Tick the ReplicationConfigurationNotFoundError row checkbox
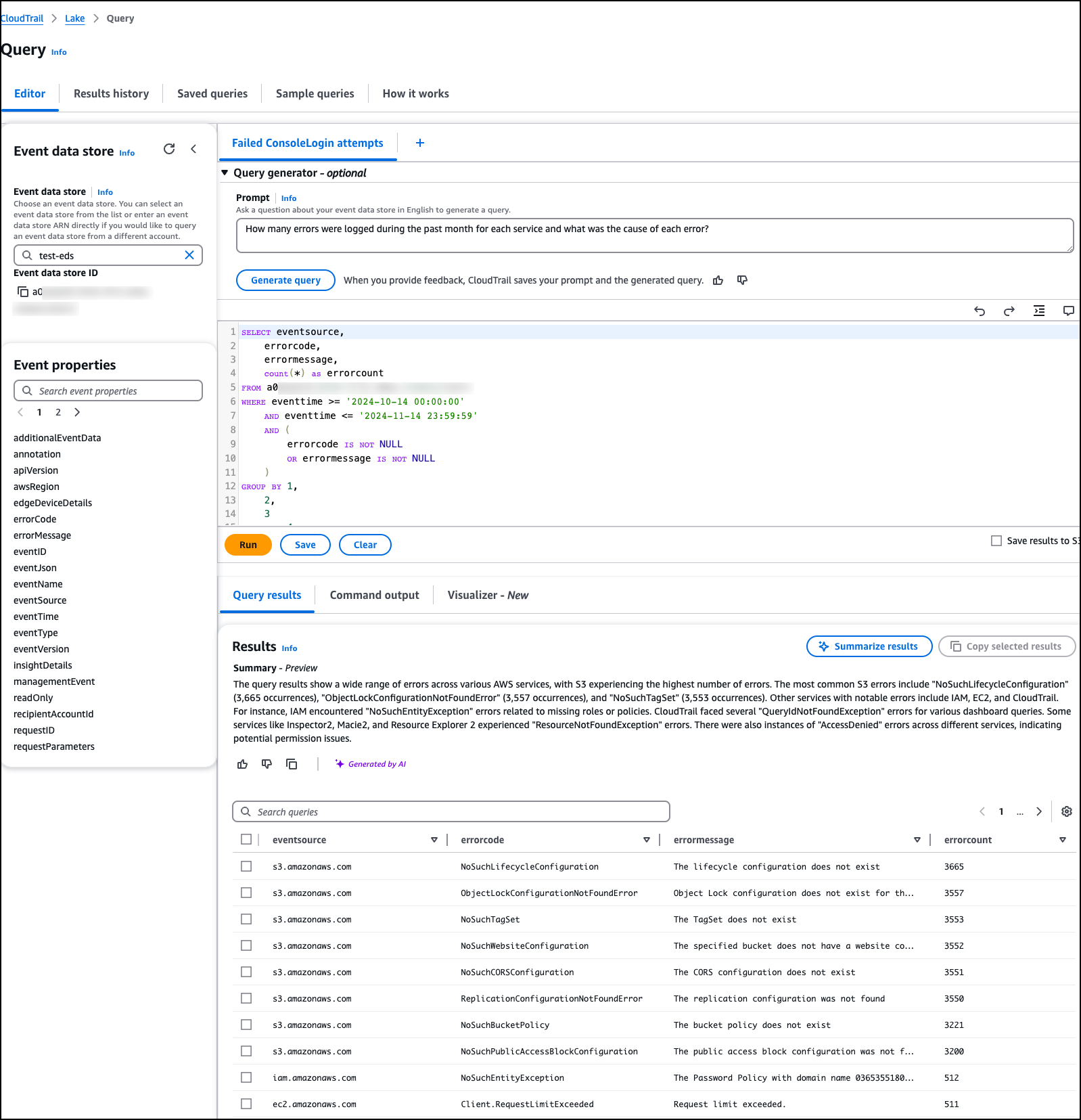The height and width of the screenshot is (1120, 1081). [246, 998]
